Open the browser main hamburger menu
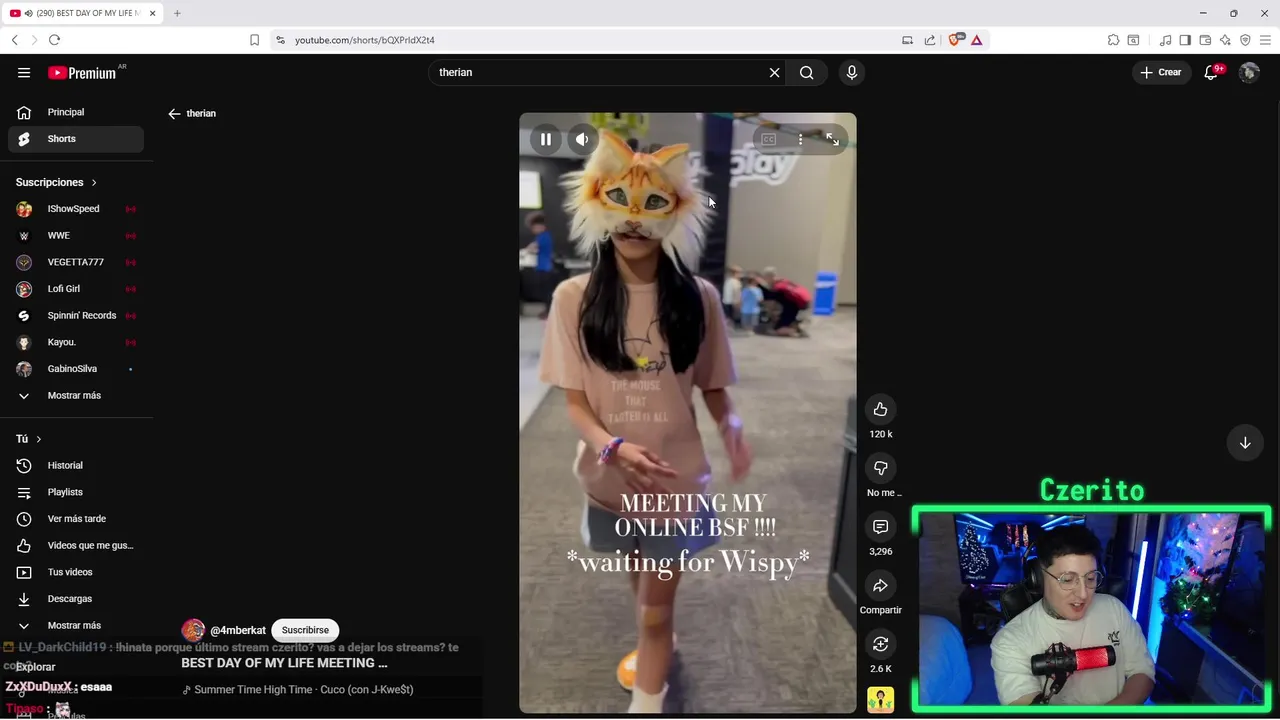 (1265, 40)
